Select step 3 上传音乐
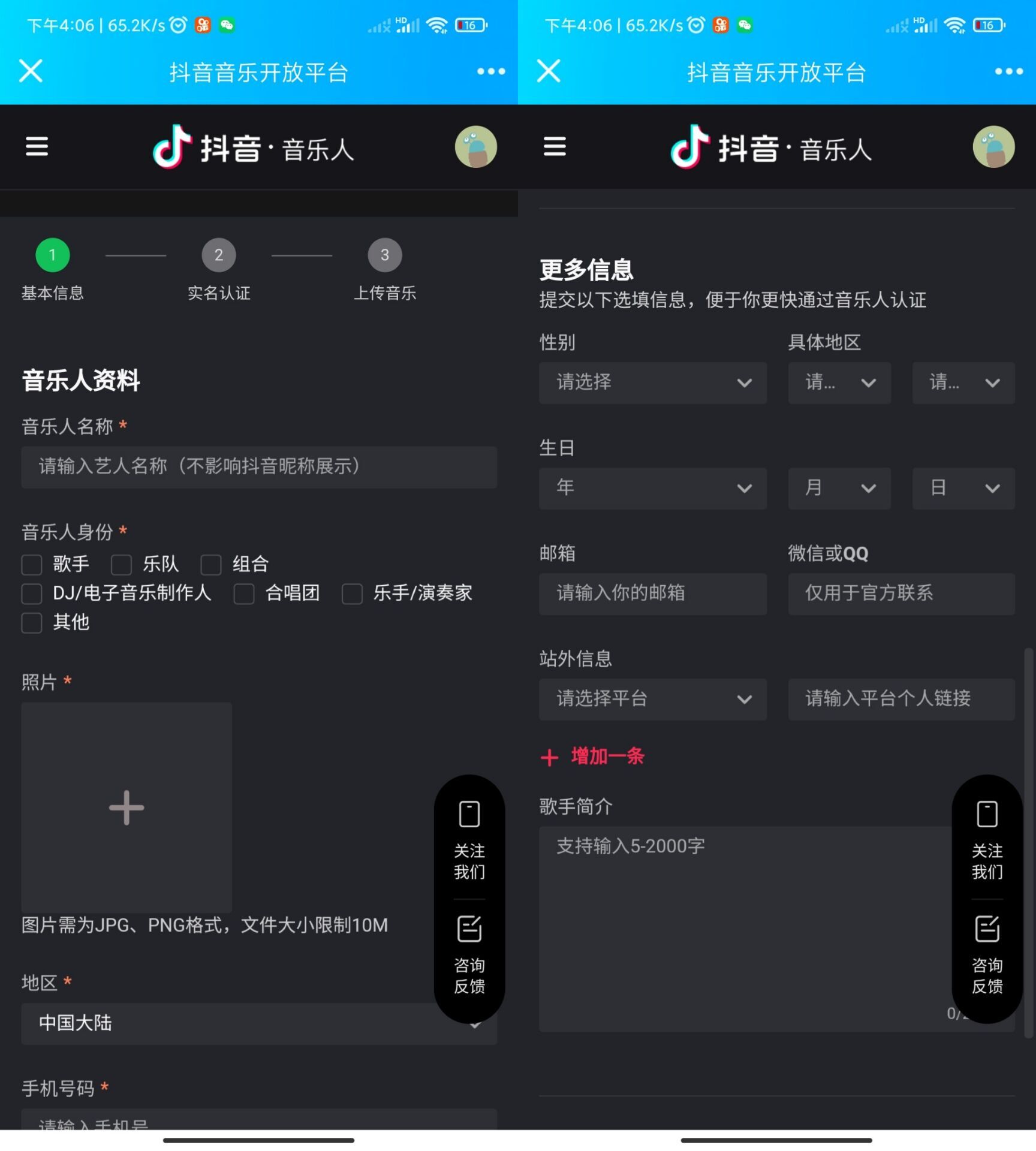The image size is (1036, 1151). click(384, 255)
